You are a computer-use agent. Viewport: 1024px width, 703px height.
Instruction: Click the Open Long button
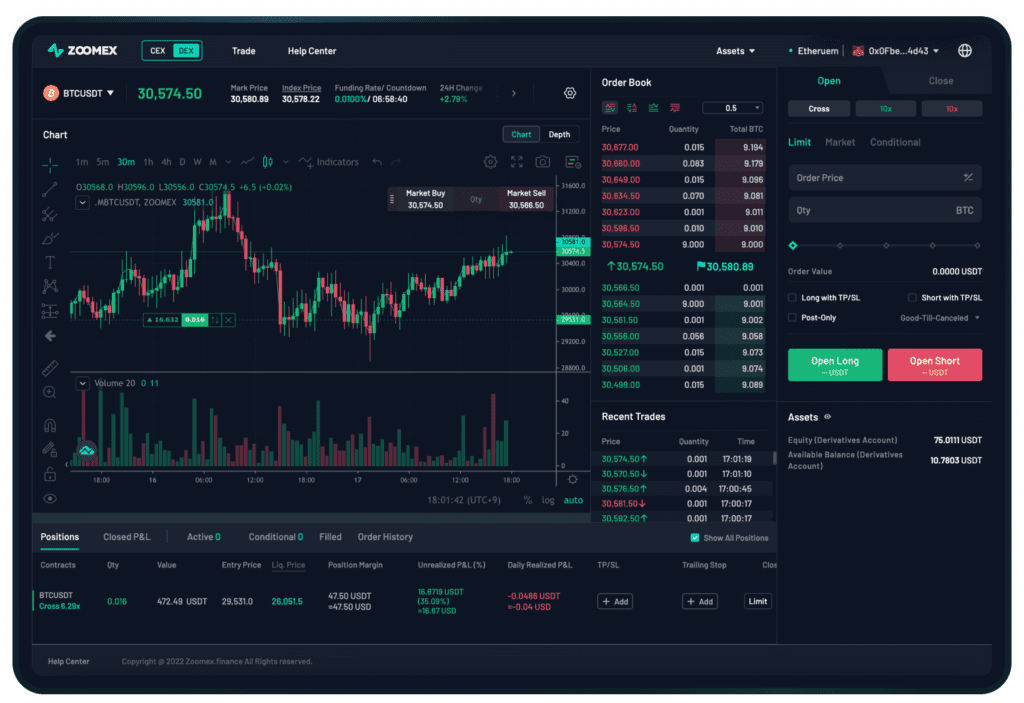[835, 365]
